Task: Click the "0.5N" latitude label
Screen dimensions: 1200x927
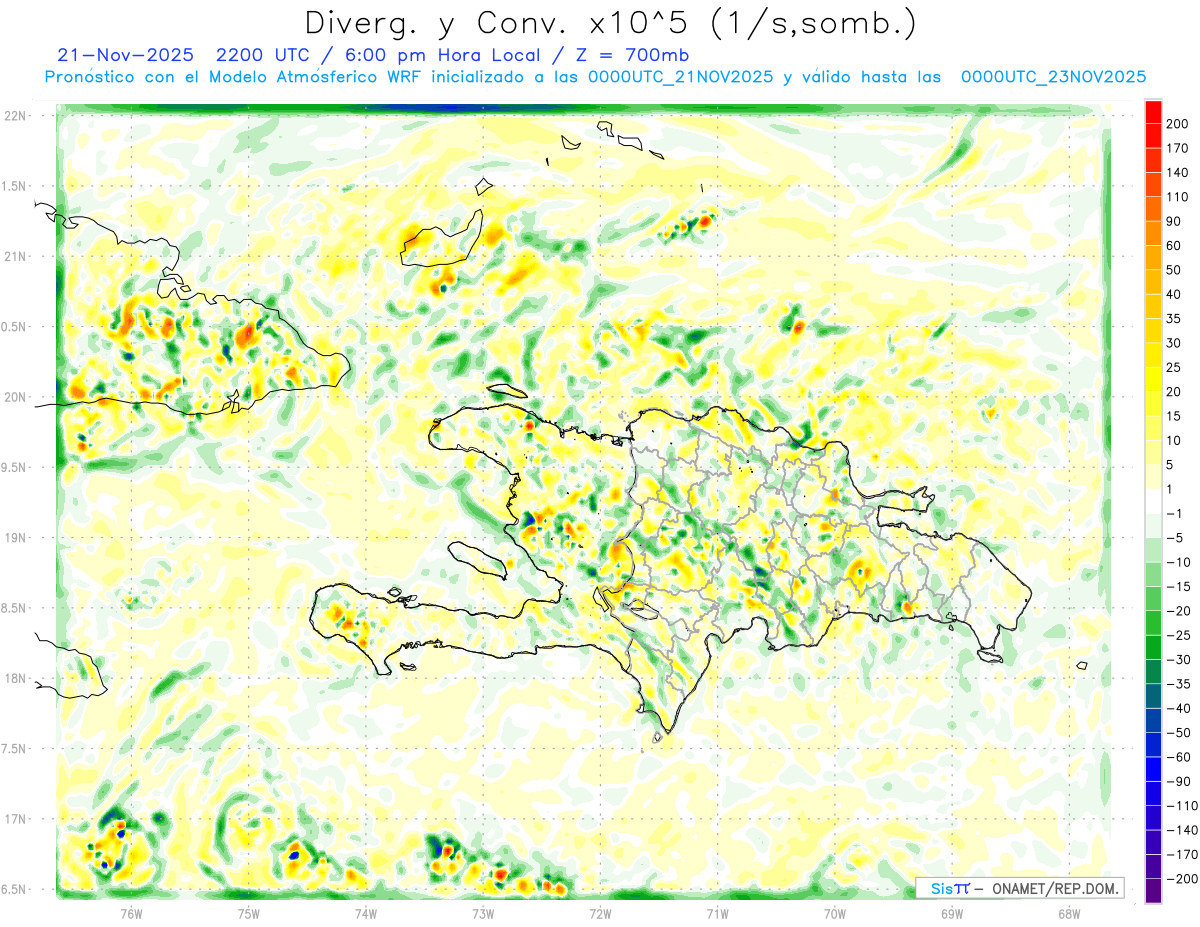Action: pos(13,327)
